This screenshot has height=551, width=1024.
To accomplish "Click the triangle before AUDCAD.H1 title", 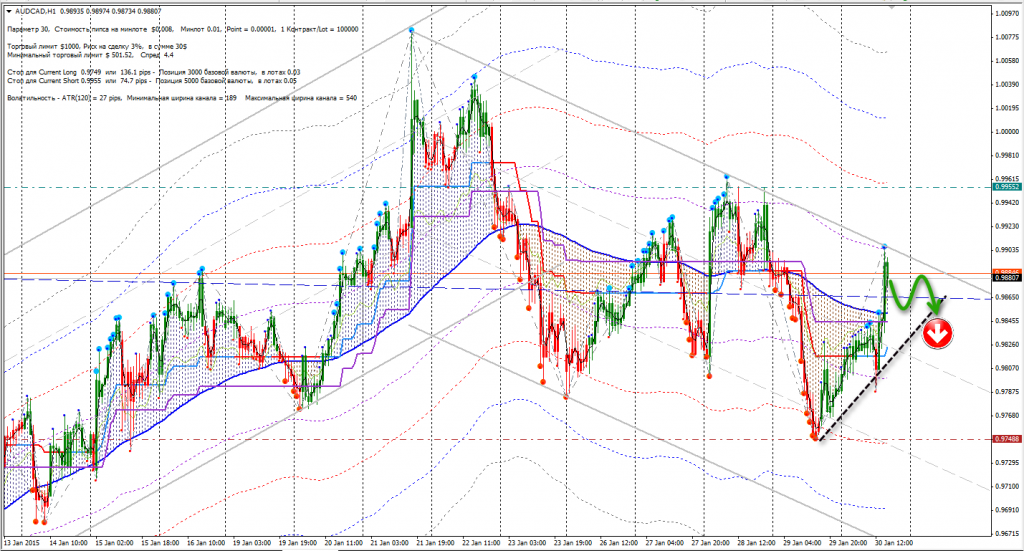I will coord(8,11).
